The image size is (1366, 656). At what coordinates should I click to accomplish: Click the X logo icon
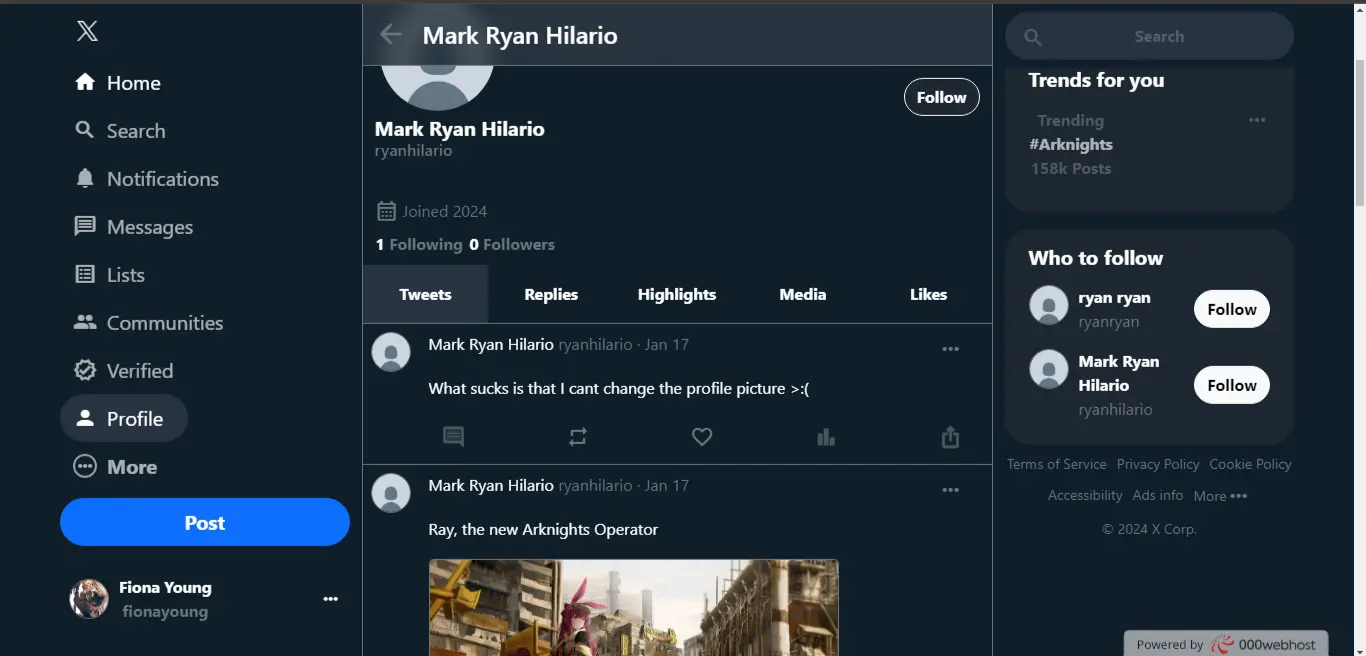point(87,32)
